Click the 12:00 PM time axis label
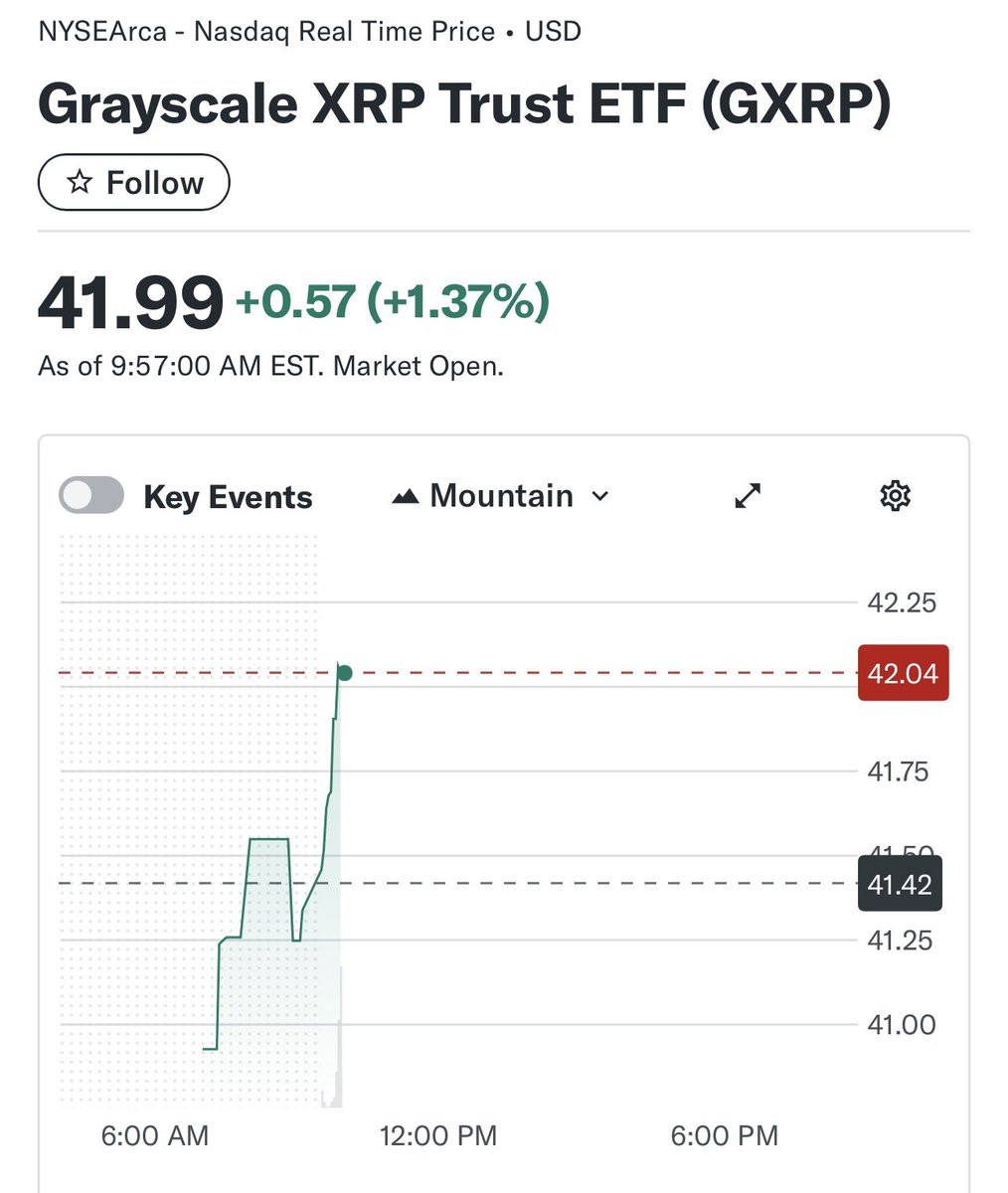1008x1193 pixels. [438, 1135]
